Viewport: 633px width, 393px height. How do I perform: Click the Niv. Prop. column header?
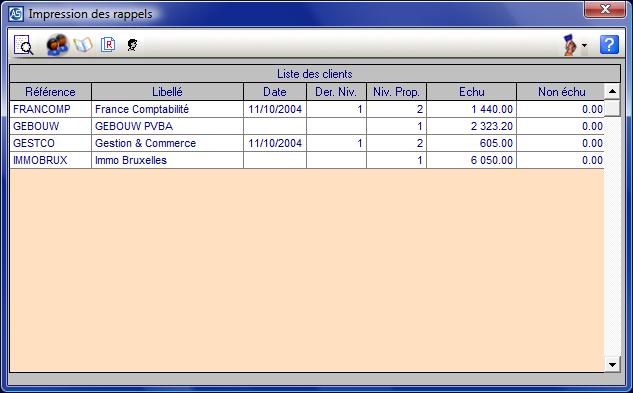396,92
